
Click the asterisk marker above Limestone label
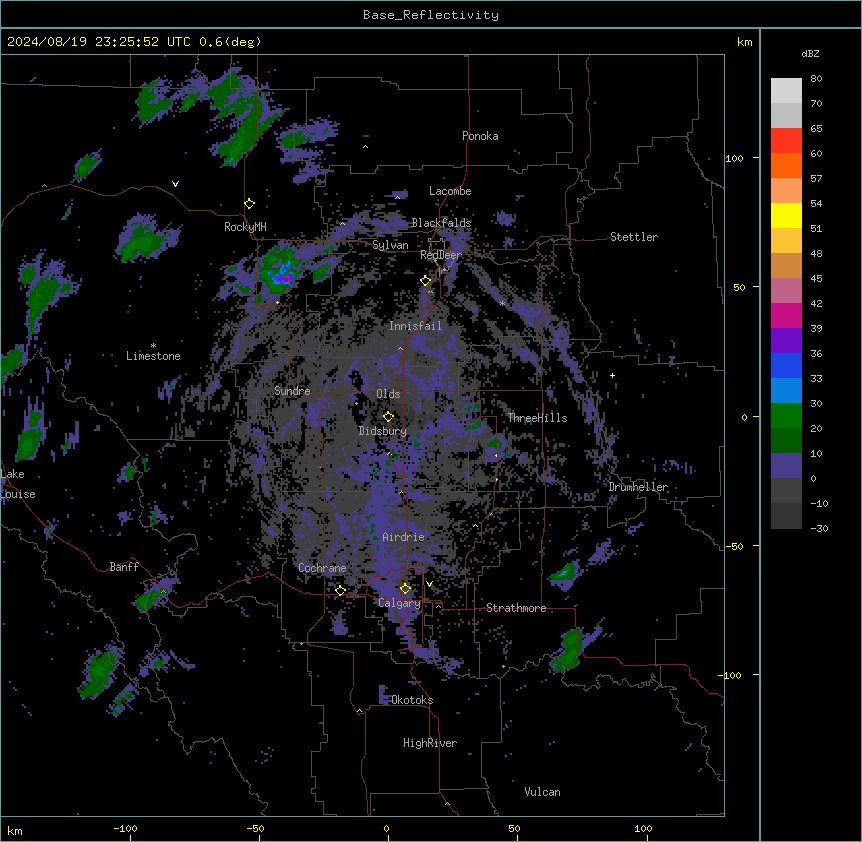[153, 346]
